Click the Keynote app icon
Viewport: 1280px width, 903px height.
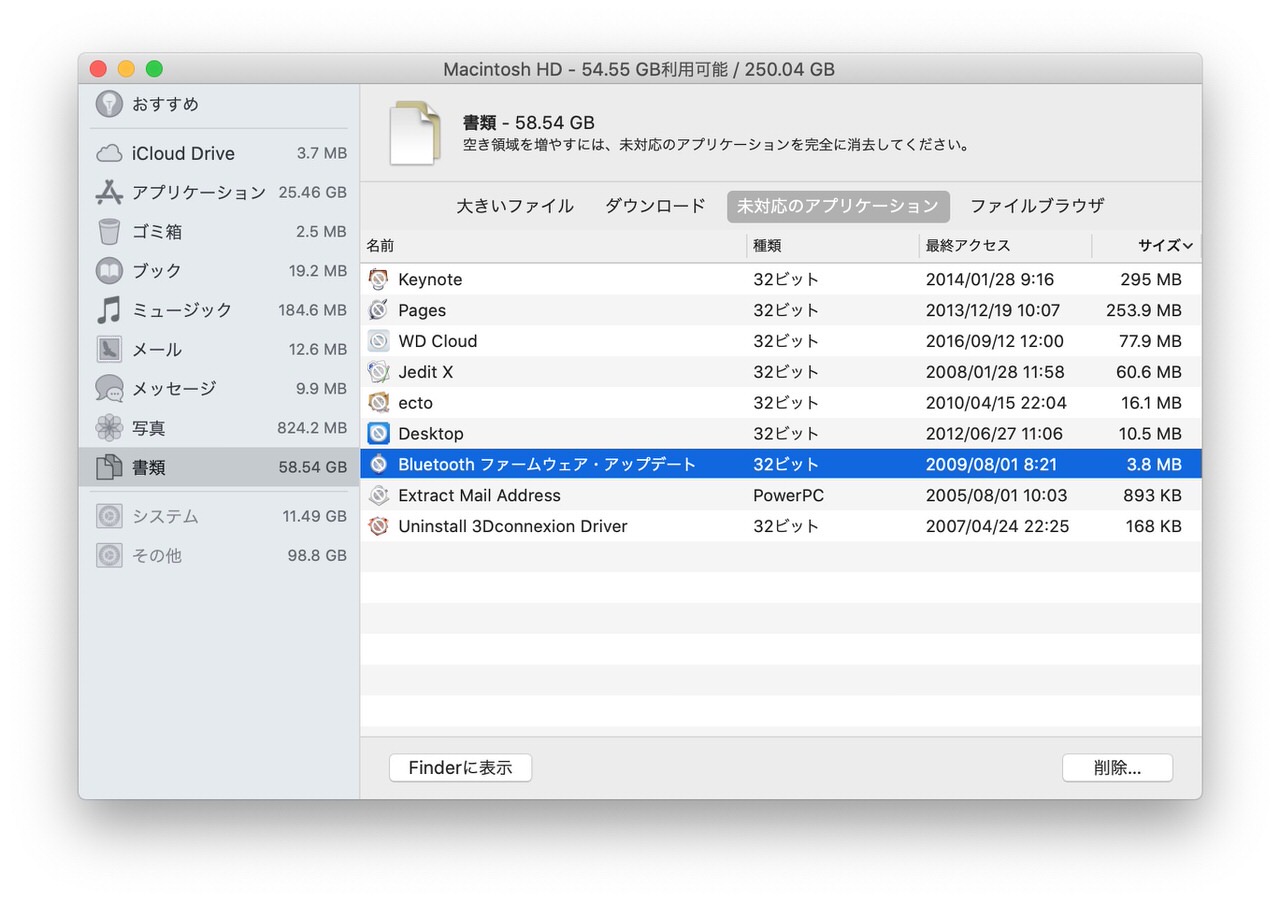click(378, 279)
